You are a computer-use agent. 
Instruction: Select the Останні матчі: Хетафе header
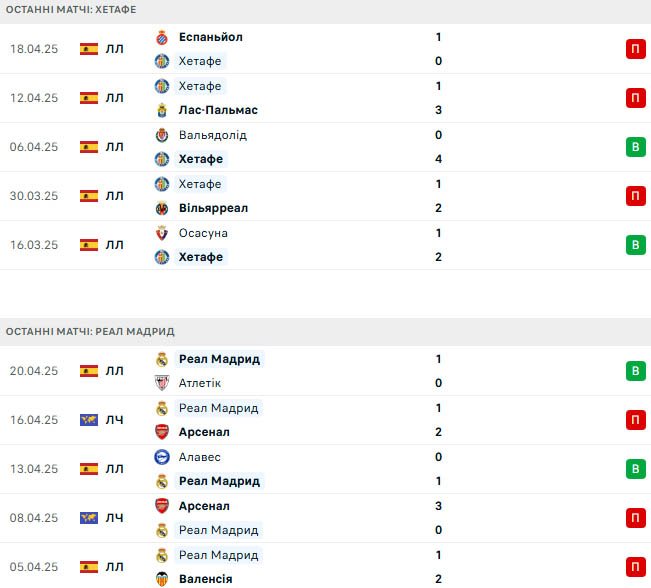(x=71, y=10)
